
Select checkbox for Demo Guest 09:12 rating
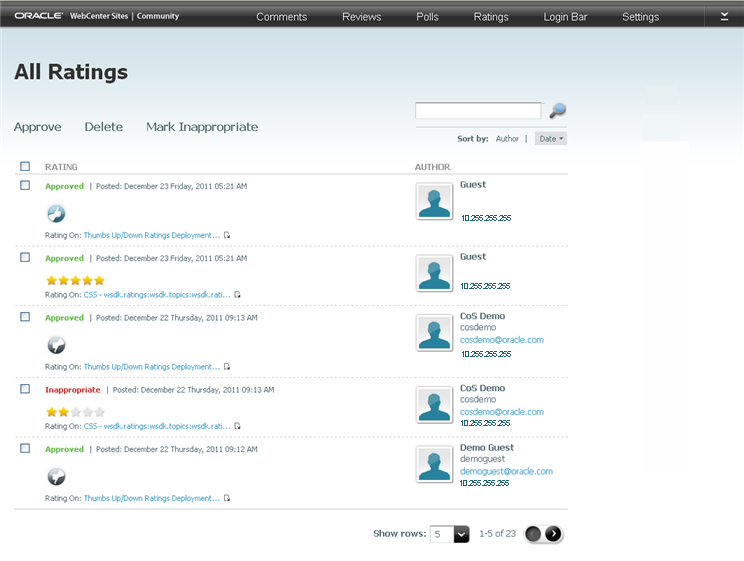pos(25,448)
